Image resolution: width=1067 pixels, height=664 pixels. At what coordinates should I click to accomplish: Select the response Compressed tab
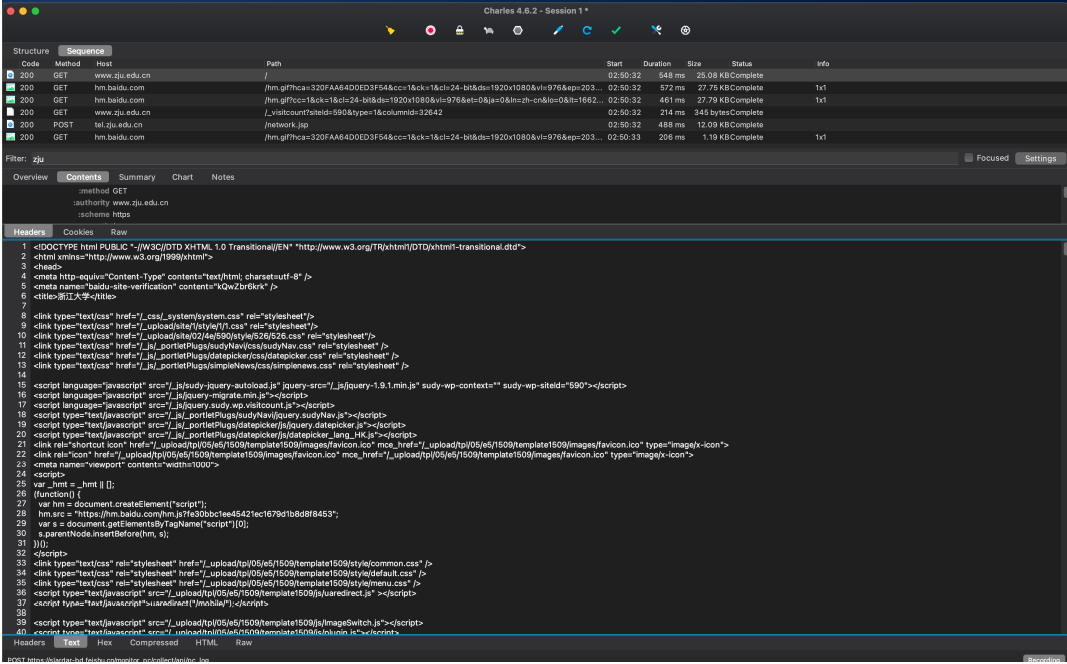pyautogui.click(x=154, y=642)
